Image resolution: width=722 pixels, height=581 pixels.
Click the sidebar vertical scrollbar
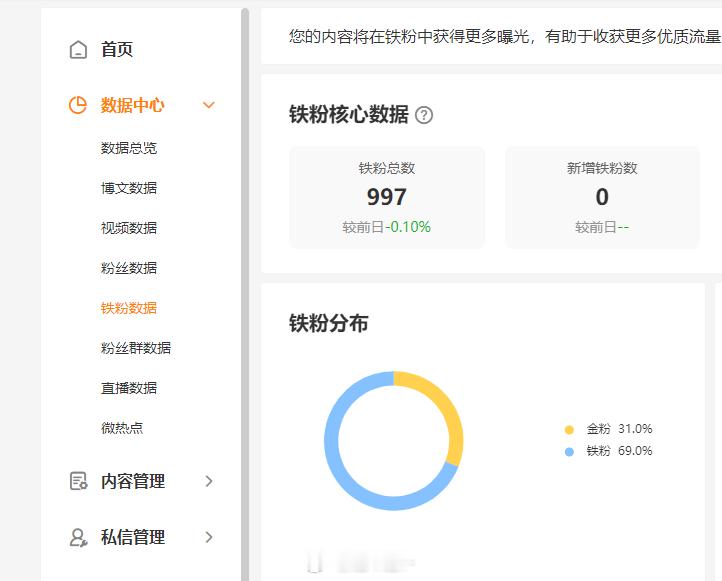pyautogui.click(x=245, y=295)
